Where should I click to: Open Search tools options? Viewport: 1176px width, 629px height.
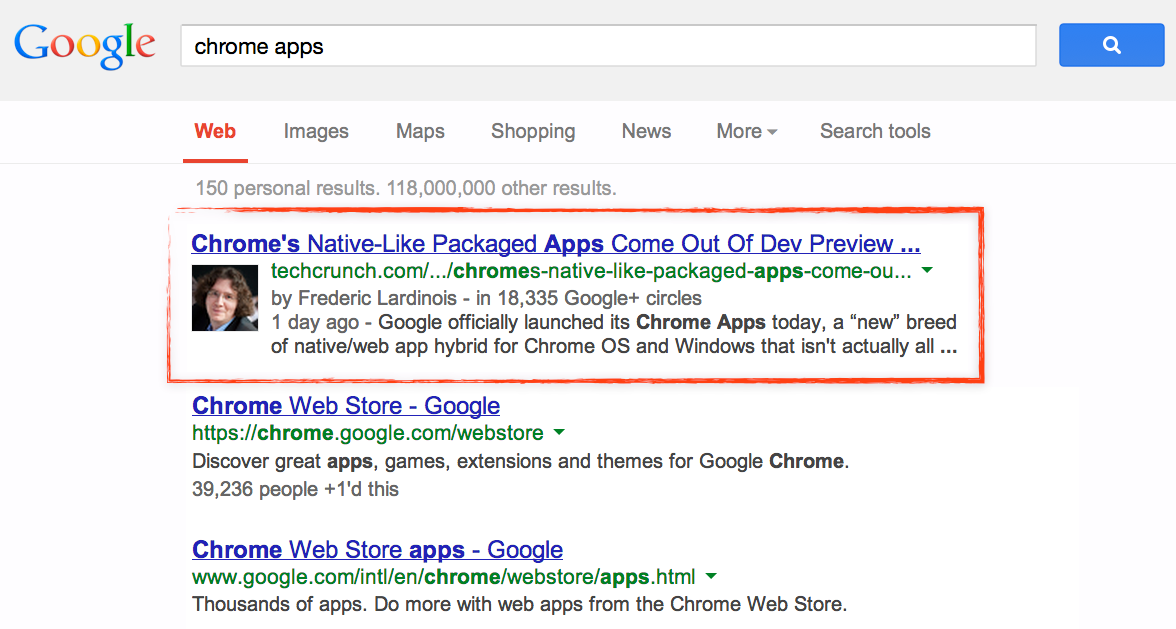pos(875,131)
